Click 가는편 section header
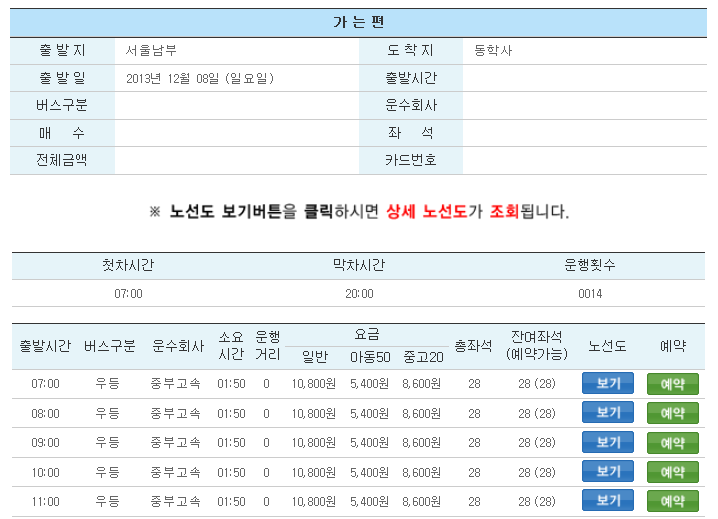Image resolution: width=718 pixels, height=519 pixels. click(x=359, y=22)
